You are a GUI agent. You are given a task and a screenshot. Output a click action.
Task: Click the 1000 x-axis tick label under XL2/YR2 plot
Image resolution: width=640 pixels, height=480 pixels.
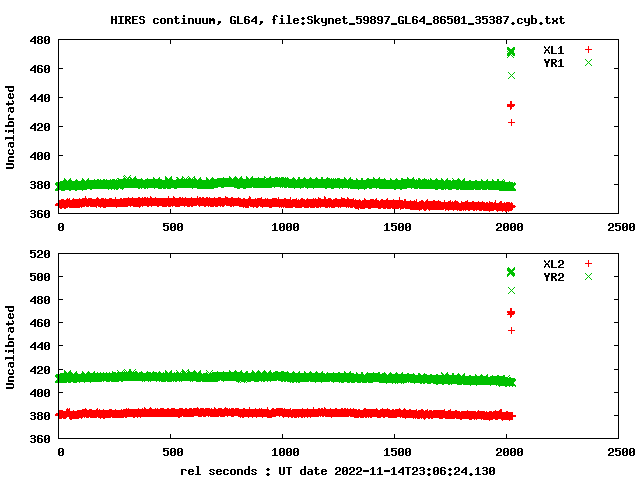[285, 452]
